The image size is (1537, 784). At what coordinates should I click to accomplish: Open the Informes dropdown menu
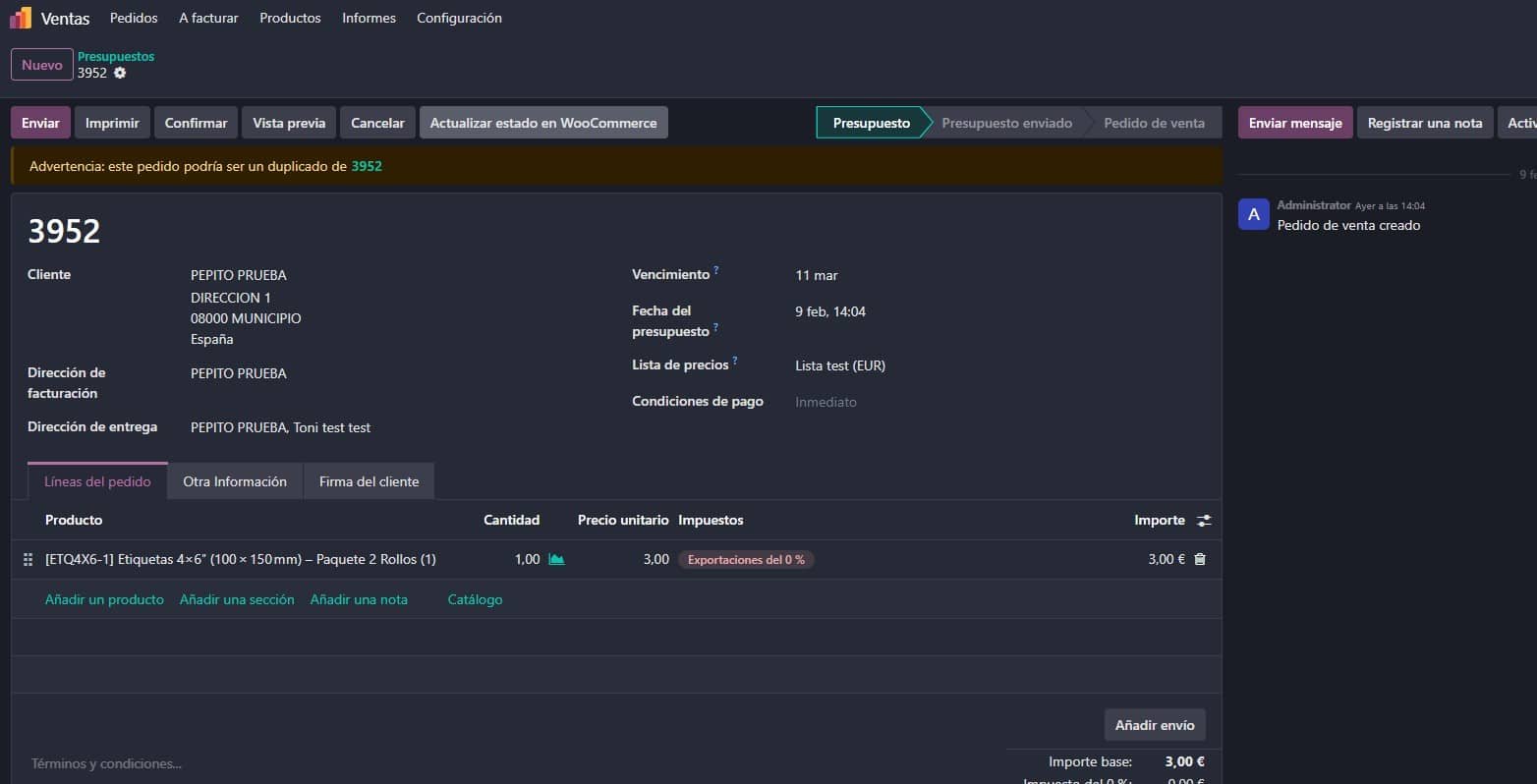[369, 18]
